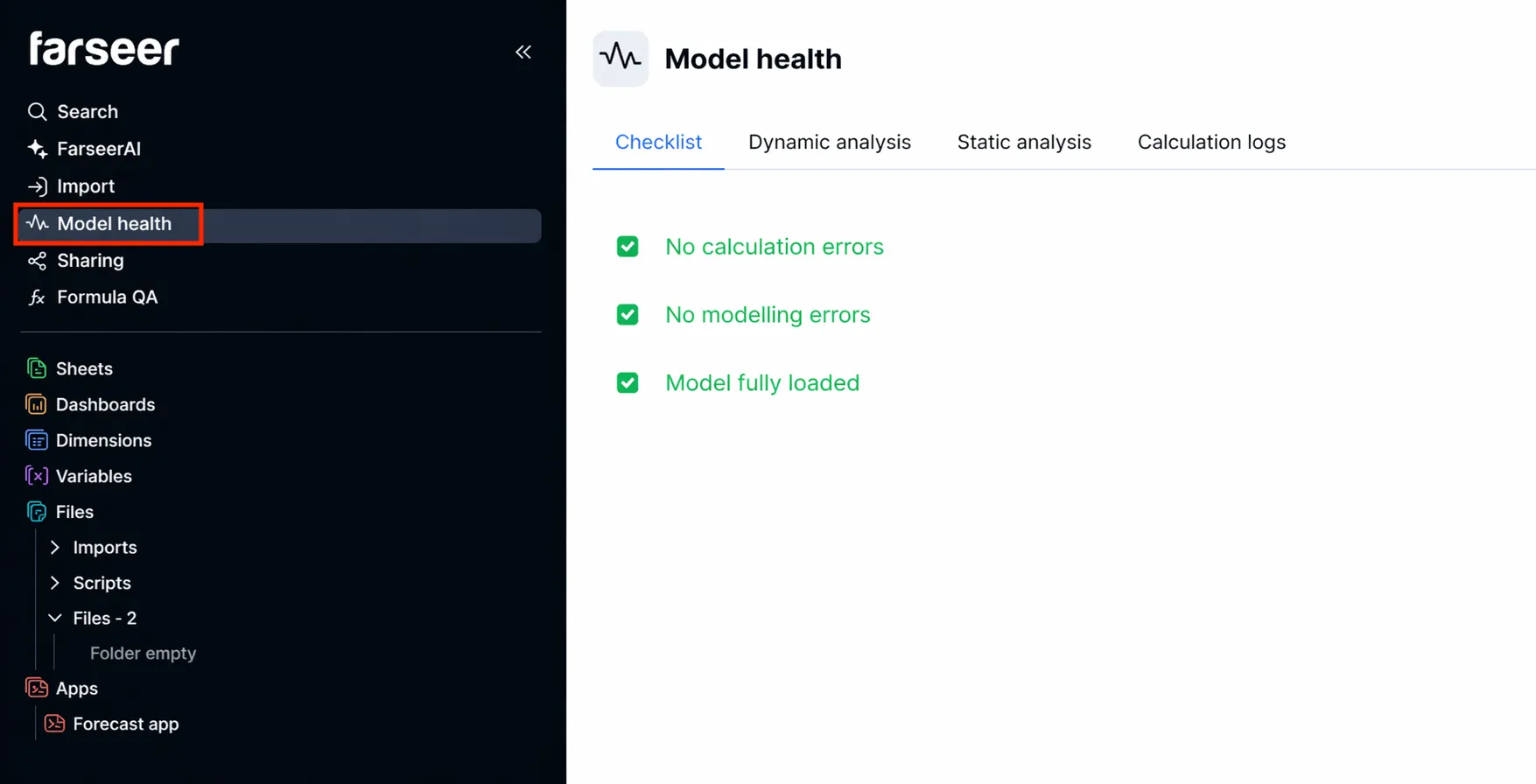Open the Forecast app icon
This screenshot has width=1536, height=784.
(53, 724)
